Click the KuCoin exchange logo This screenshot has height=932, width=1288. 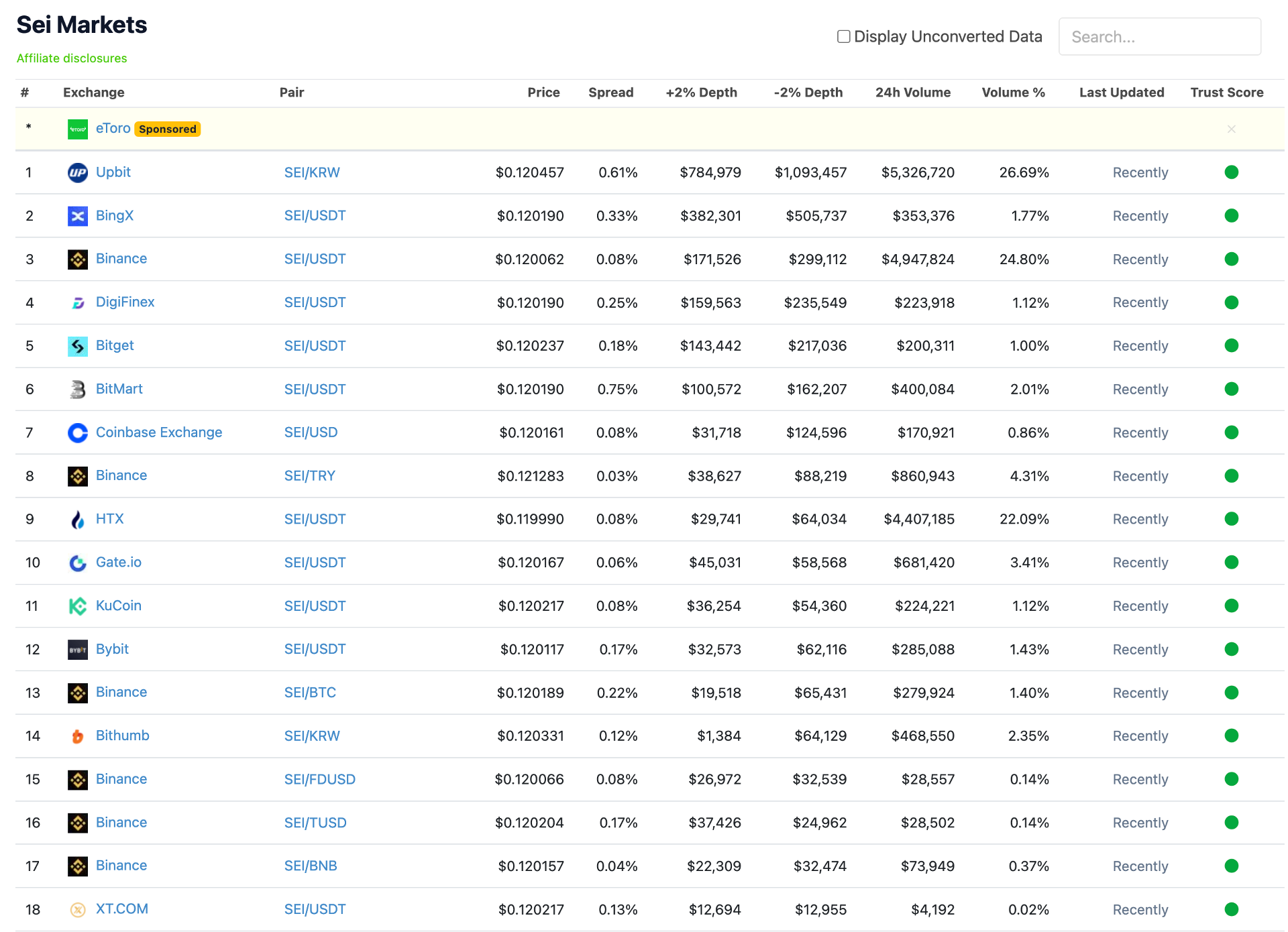[78, 606]
